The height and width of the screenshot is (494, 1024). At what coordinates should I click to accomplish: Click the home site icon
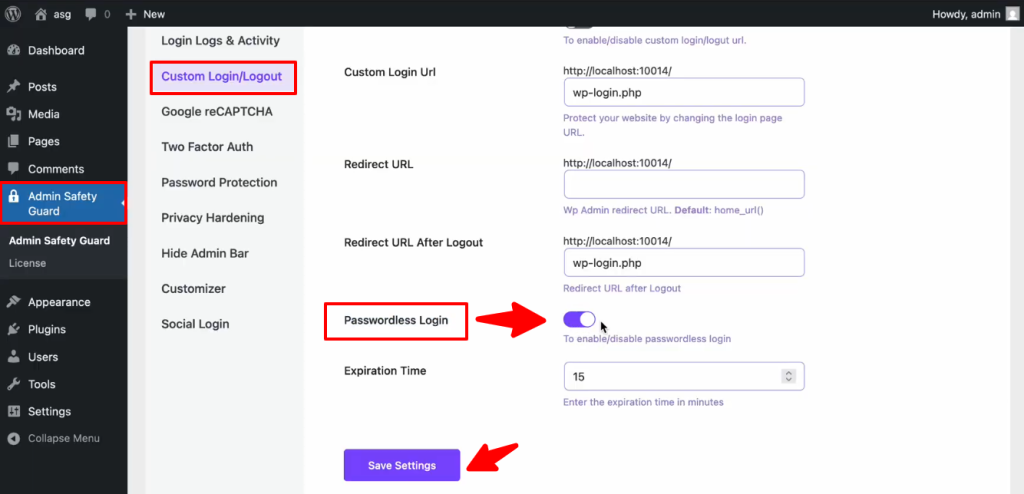41,14
